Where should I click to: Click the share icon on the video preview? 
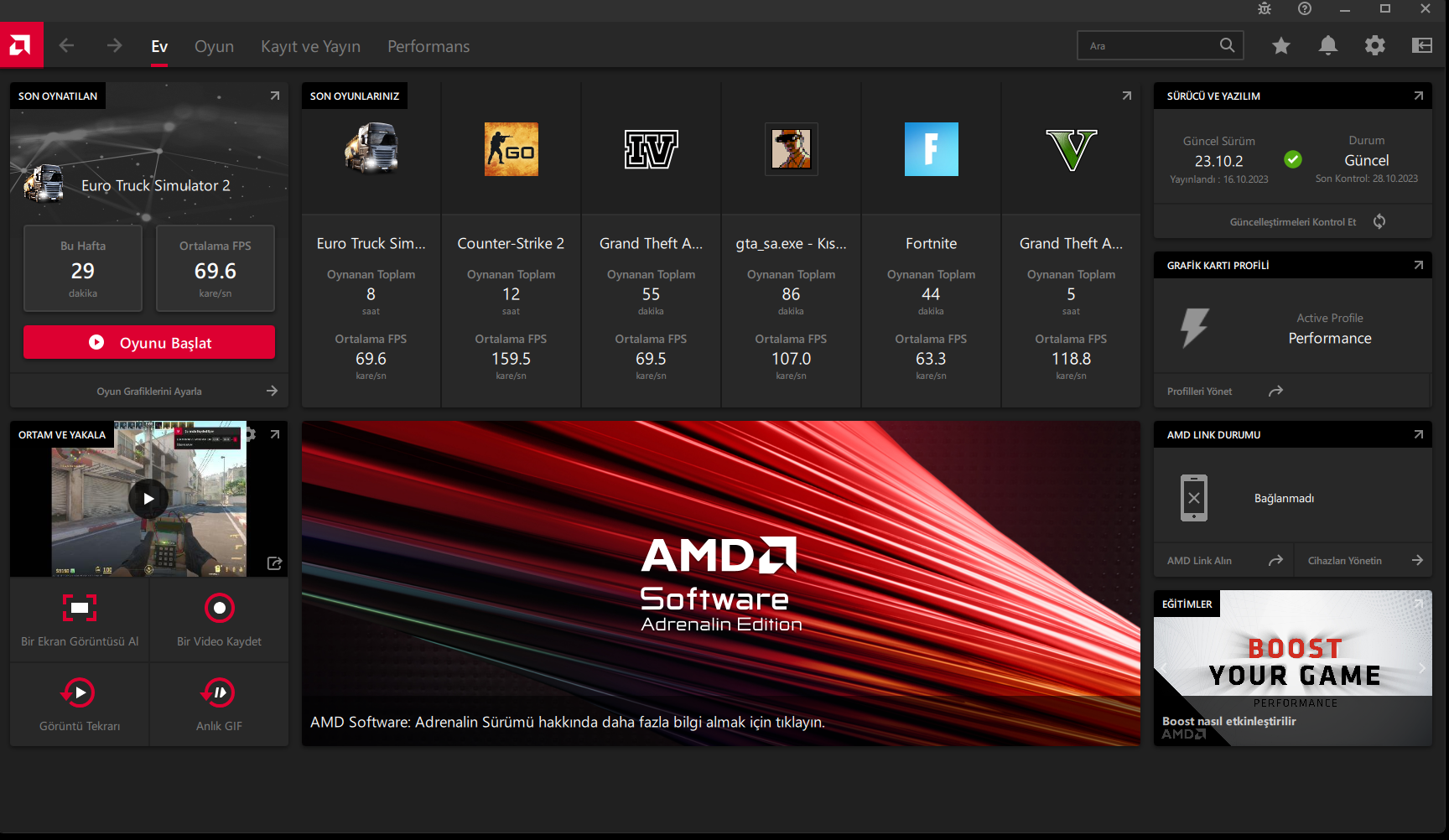[x=274, y=563]
